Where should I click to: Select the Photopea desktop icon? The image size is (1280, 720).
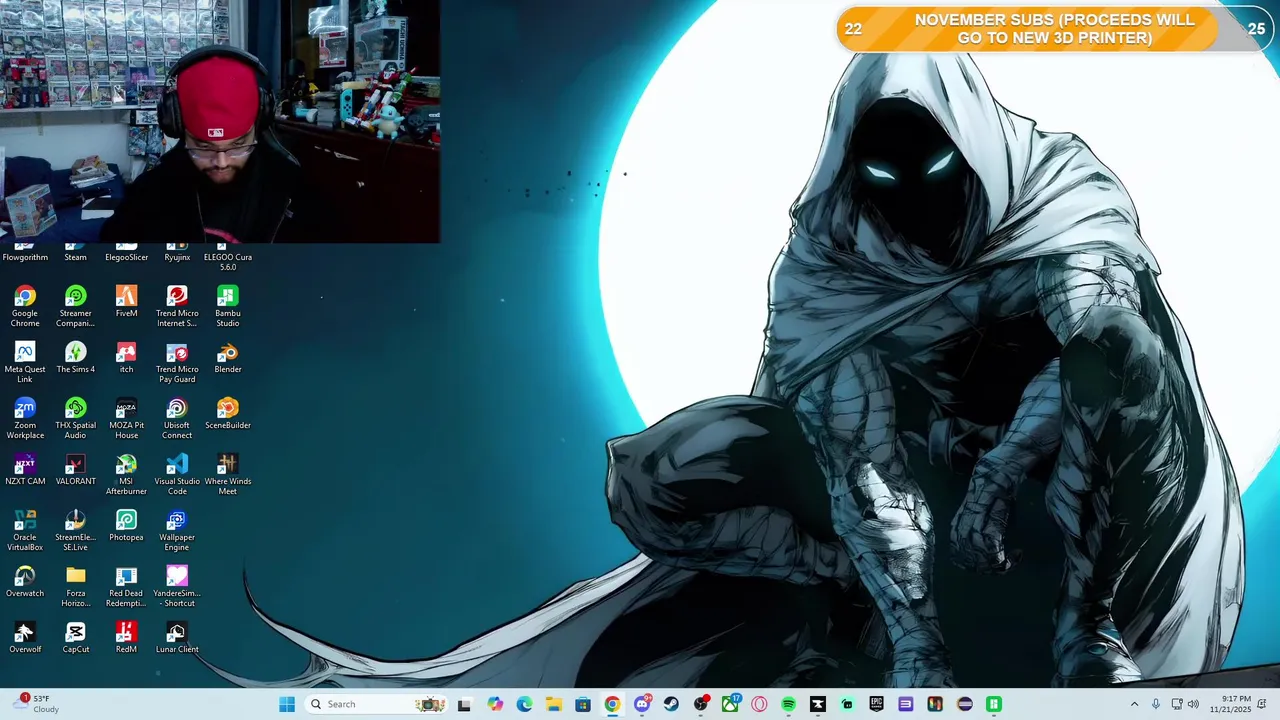pos(126,525)
